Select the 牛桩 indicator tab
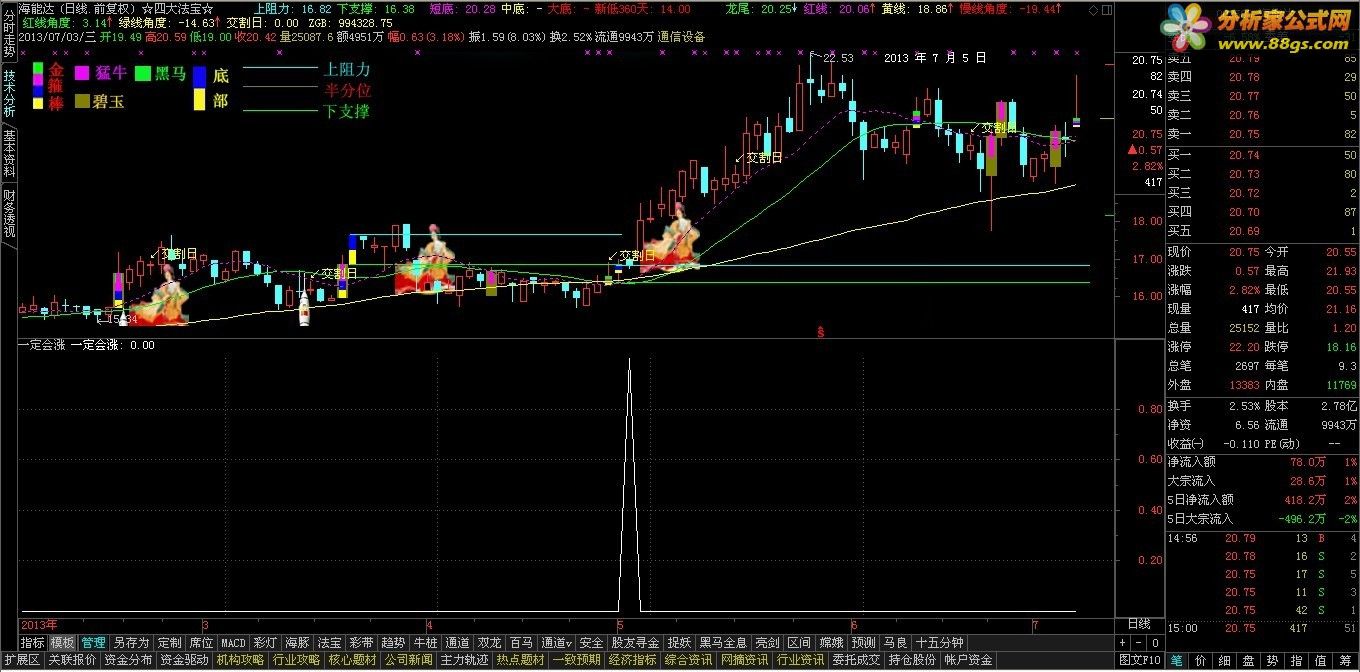Viewport: 1360px width, 672px height. (x=425, y=642)
